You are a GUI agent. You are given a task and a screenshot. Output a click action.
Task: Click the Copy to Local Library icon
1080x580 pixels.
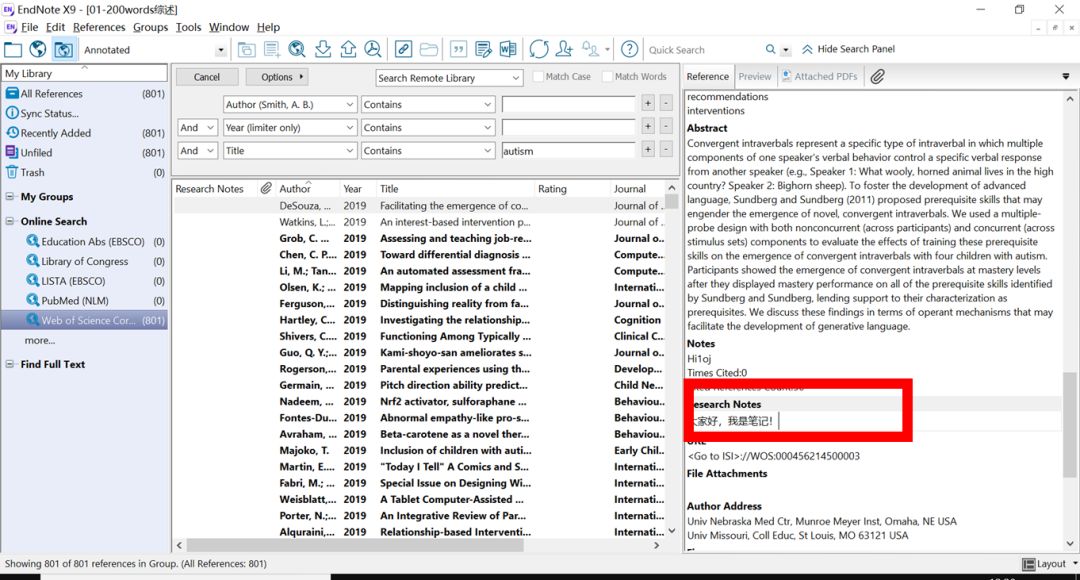246,50
